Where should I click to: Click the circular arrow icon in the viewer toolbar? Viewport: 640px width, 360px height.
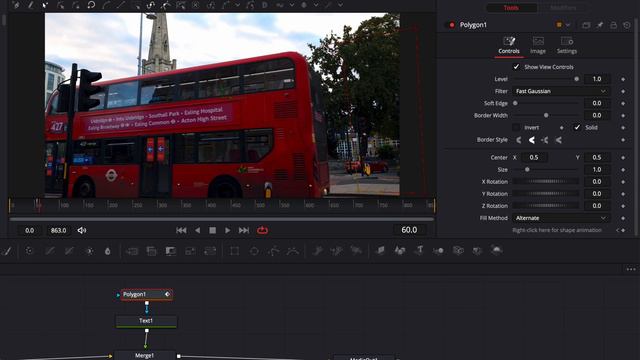click(91, 5)
